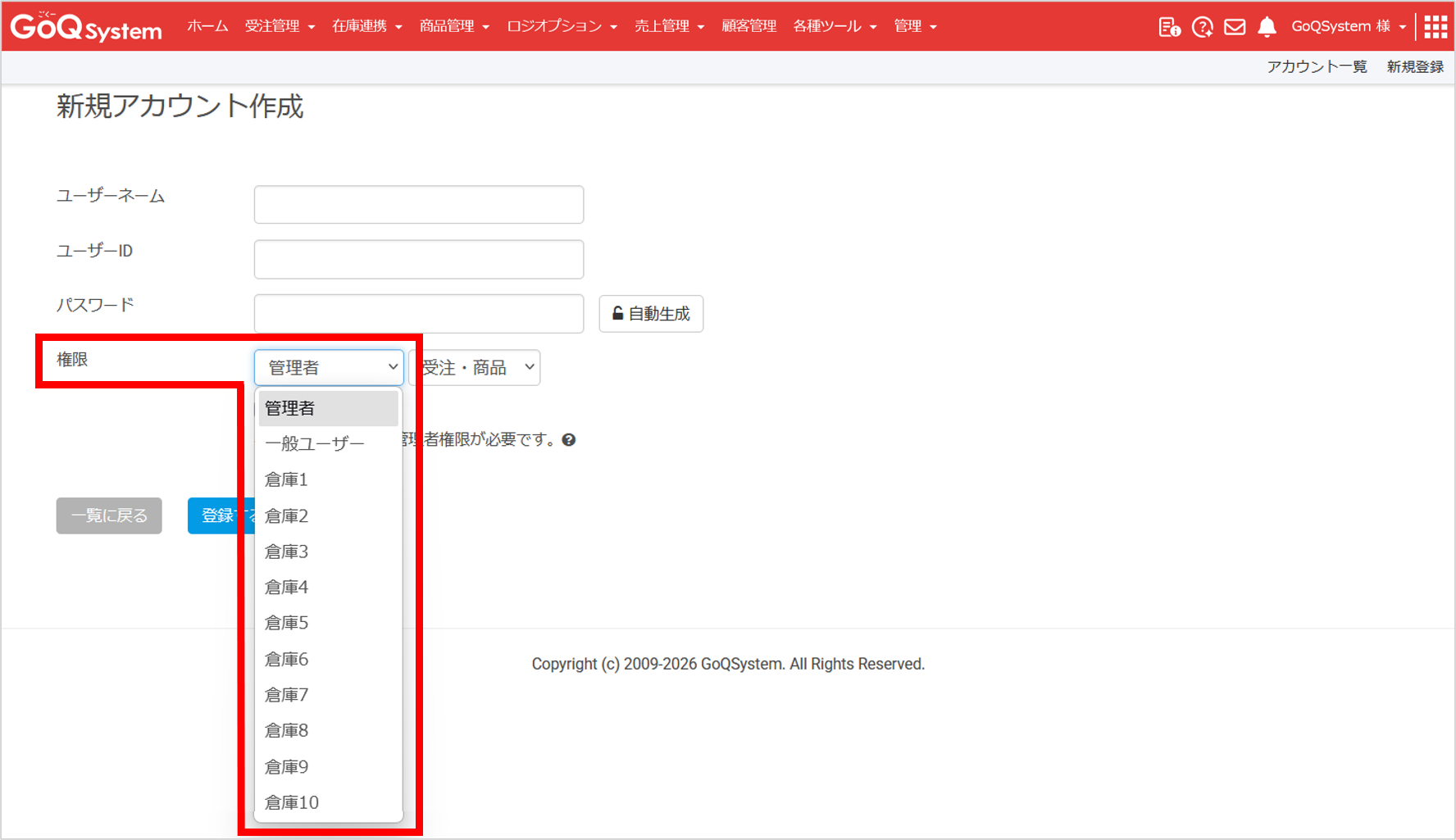Focus the ユーザーID input field
Screen dimensions: 1456x840
click(419, 259)
